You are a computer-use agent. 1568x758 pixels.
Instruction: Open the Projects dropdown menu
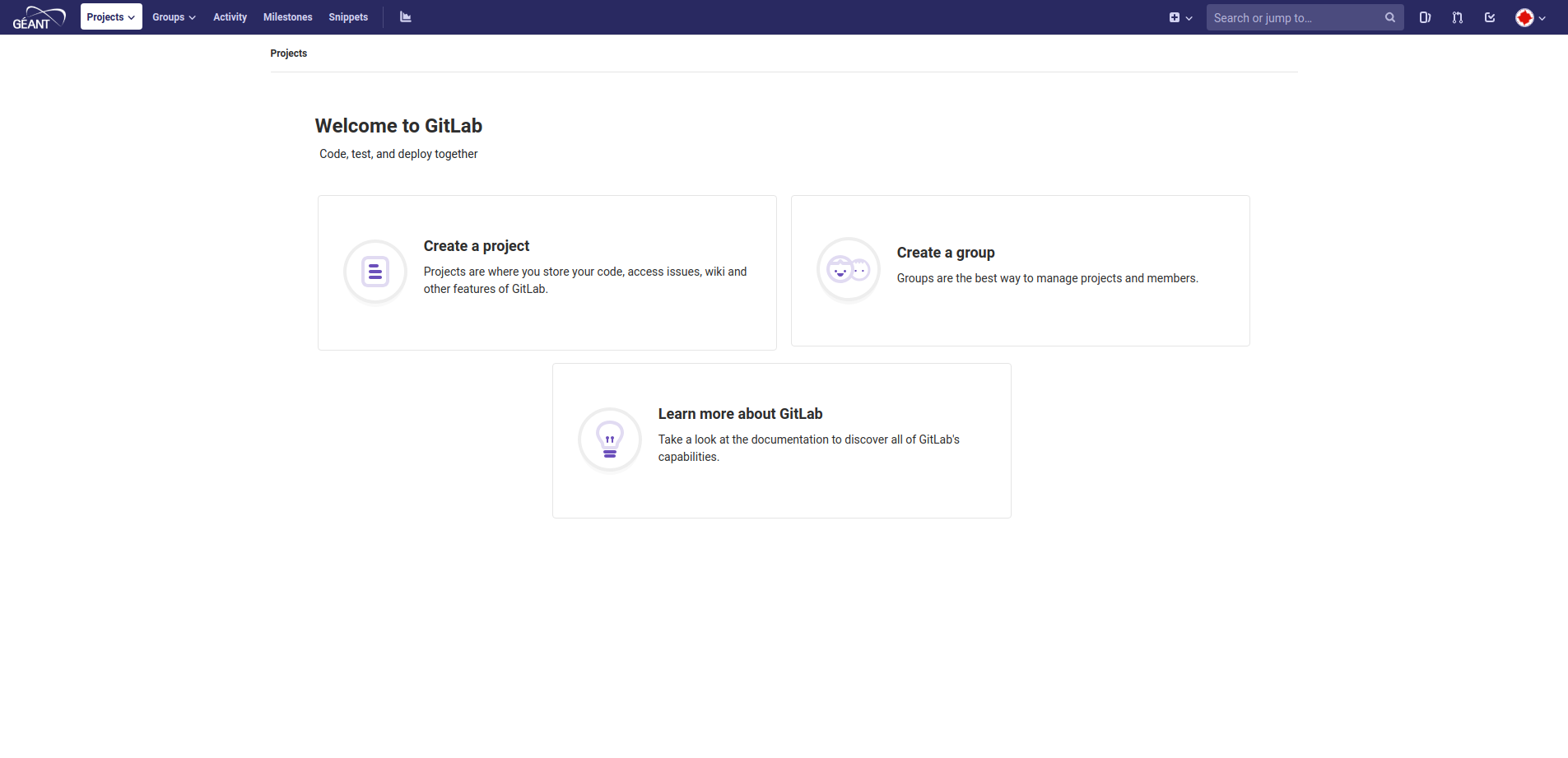click(111, 16)
